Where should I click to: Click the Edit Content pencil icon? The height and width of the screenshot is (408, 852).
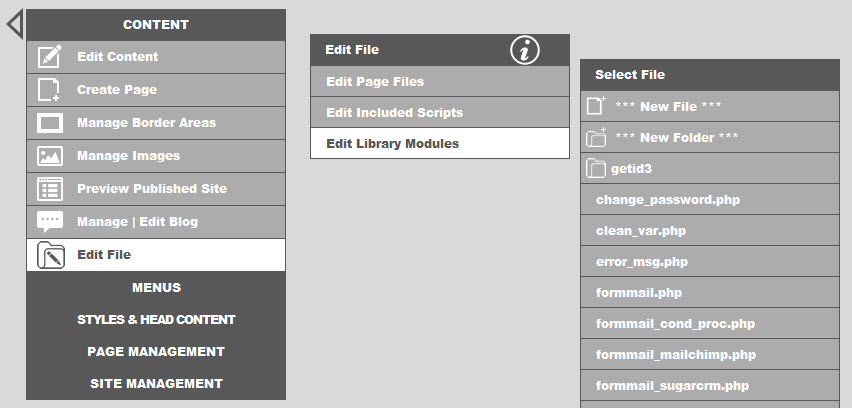tap(49, 57)
